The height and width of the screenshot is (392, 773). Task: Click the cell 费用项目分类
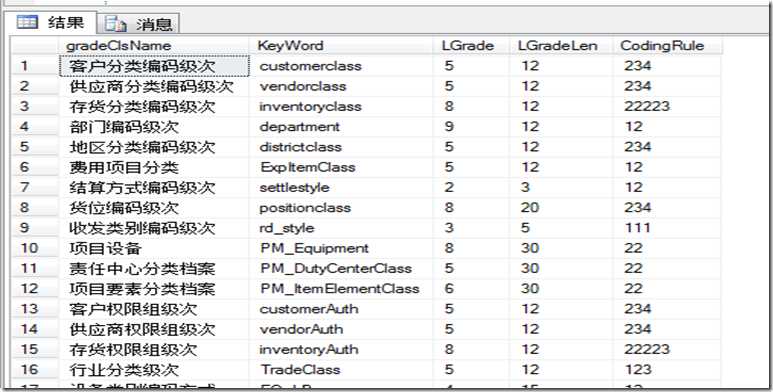pos(154,167)
